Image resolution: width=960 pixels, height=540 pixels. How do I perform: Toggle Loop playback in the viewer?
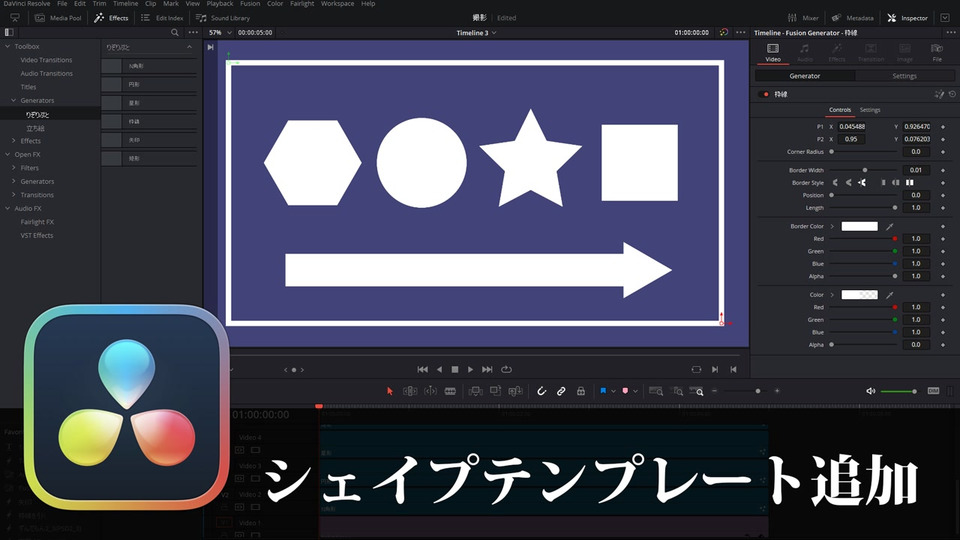[x=506, y=369]
